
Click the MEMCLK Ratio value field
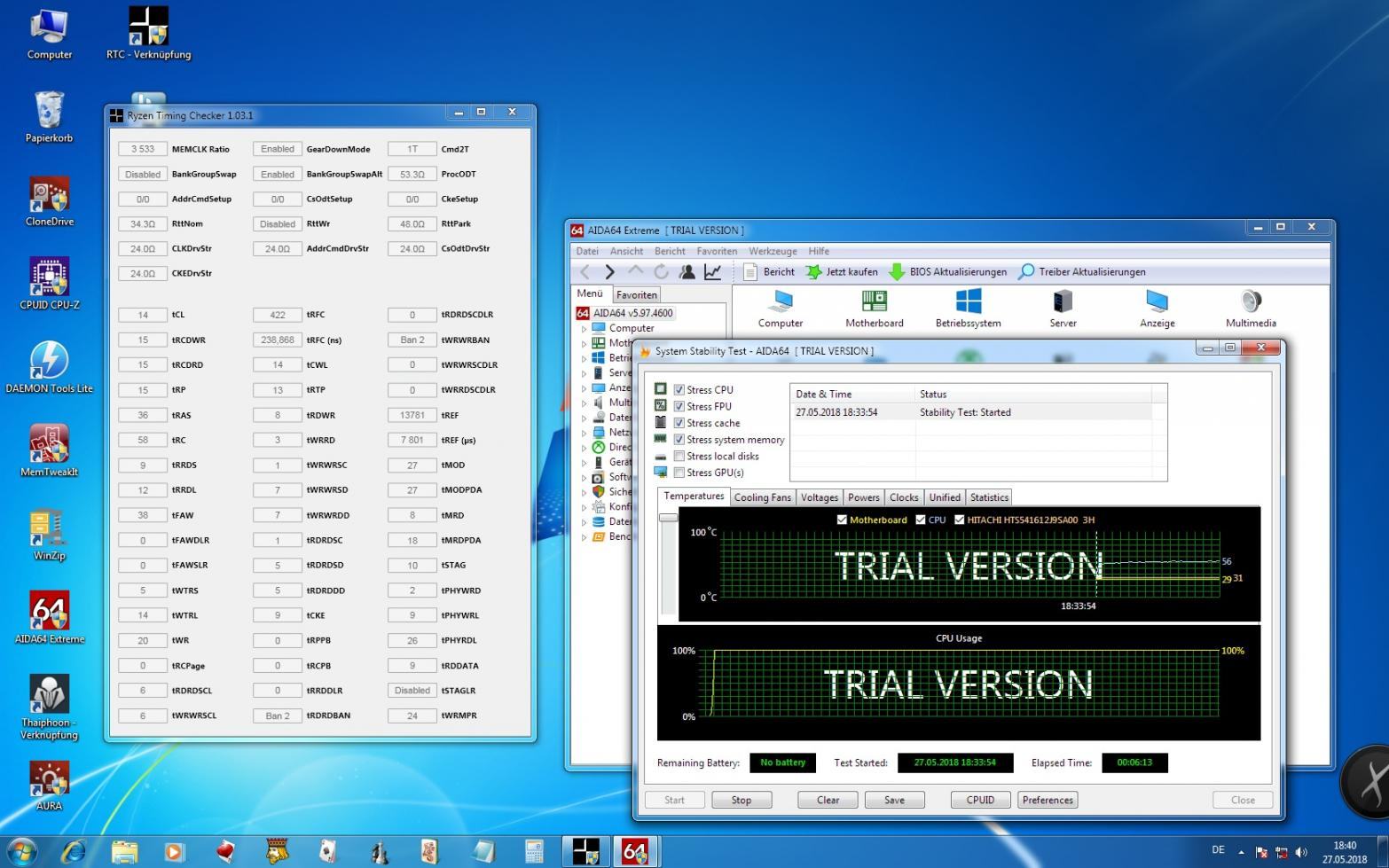(143, 149)
